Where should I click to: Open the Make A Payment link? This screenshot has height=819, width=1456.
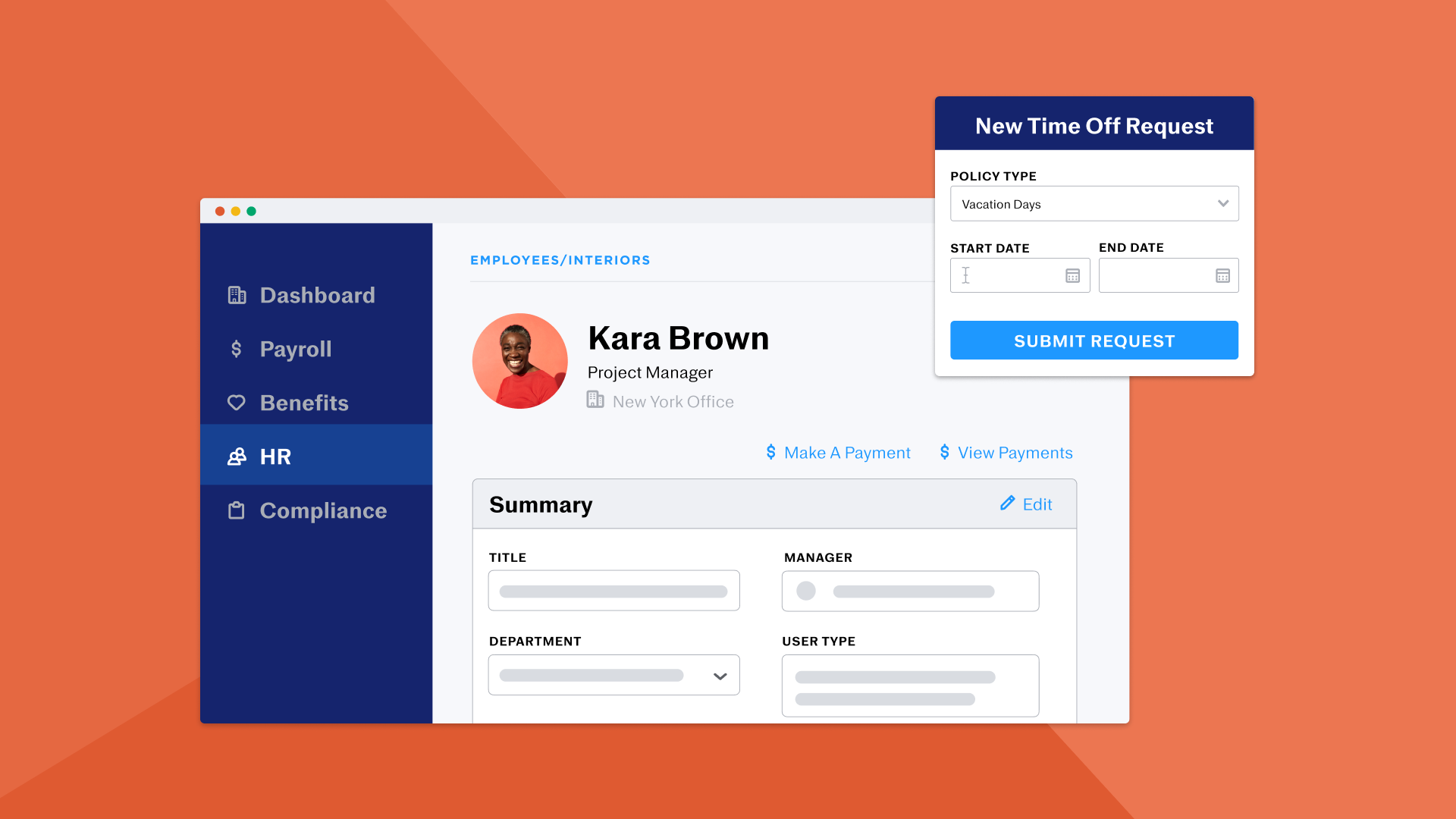point(846,452)
